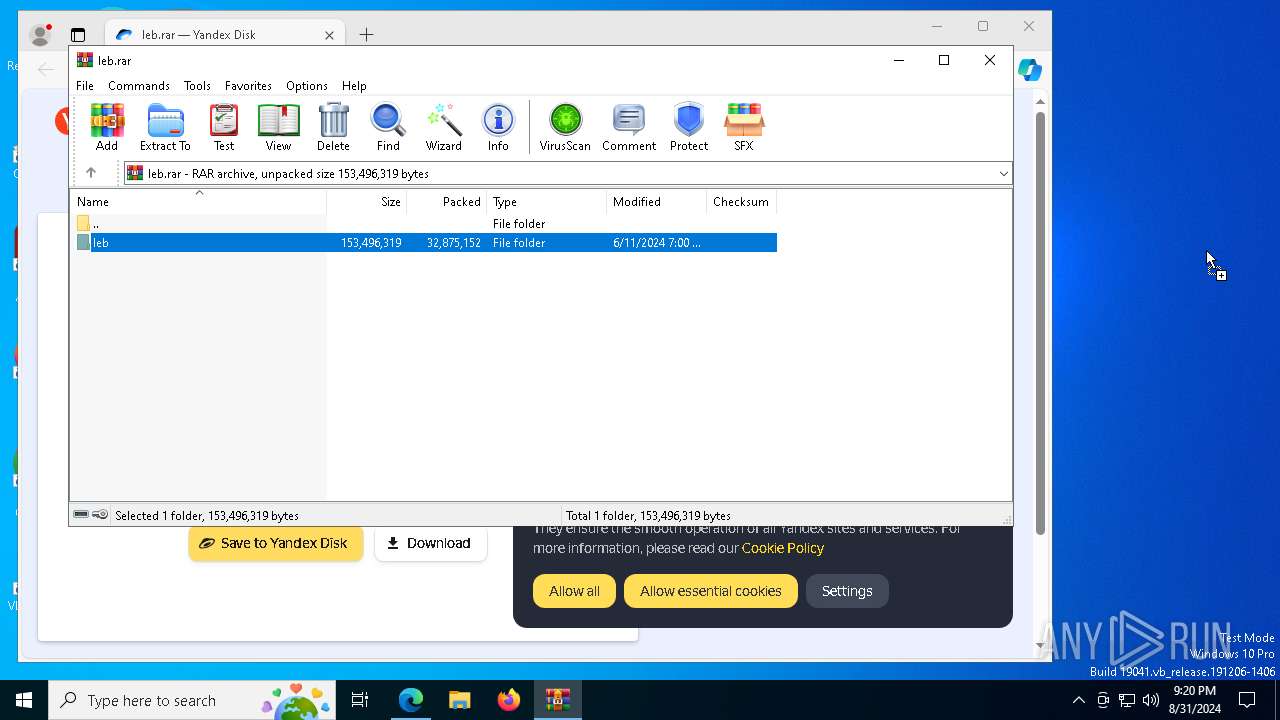Open the Edge tab actions icon

coord(78,35)
